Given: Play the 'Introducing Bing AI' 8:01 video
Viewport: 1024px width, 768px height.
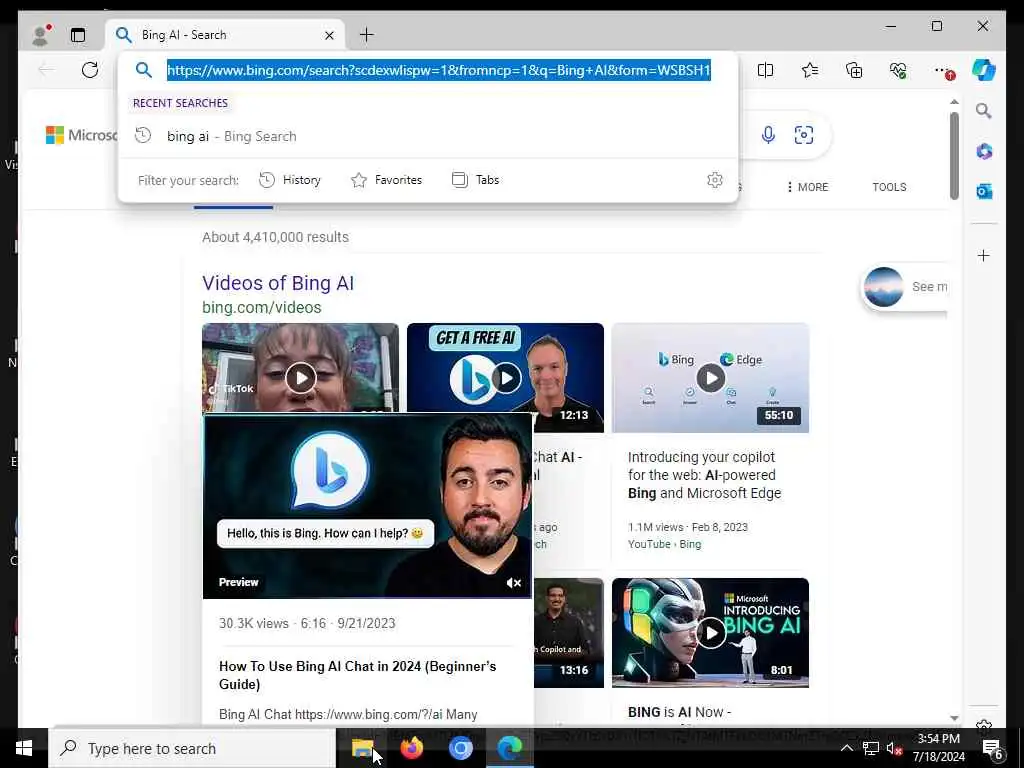Looking at the screenshot, I should coord(711,632).
